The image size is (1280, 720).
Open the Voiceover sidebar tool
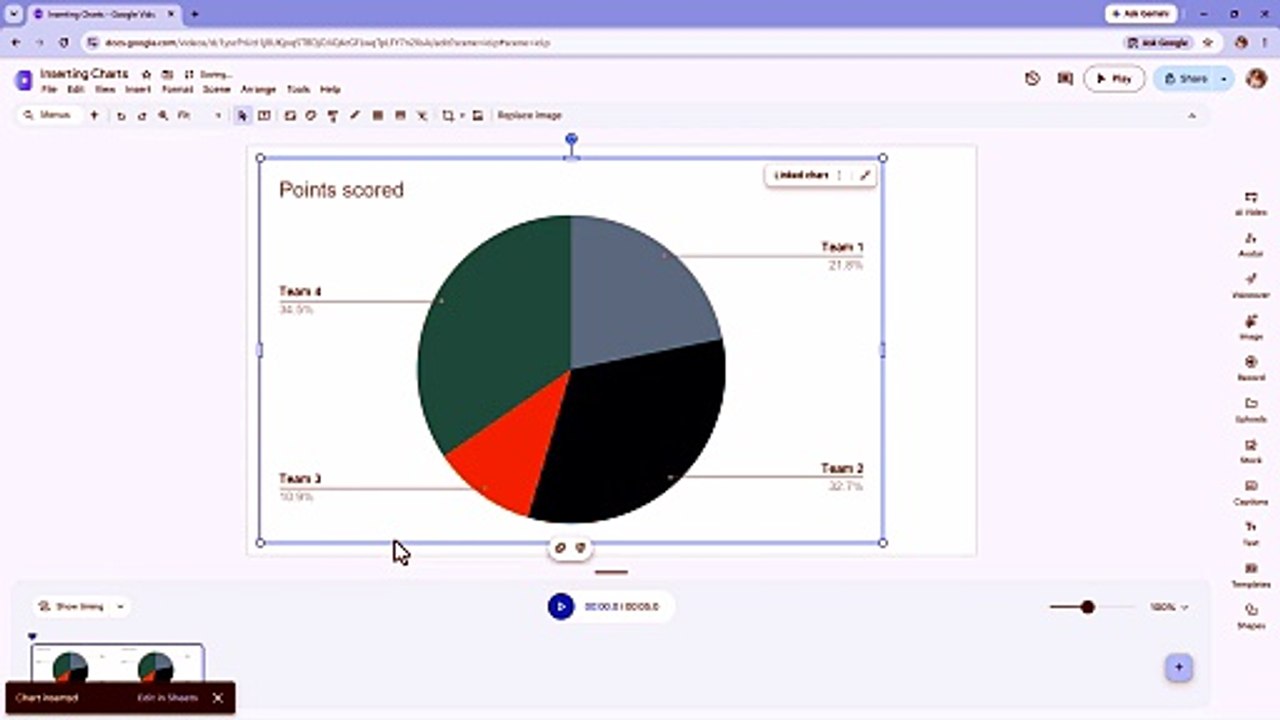click(x=1251, y=286)
